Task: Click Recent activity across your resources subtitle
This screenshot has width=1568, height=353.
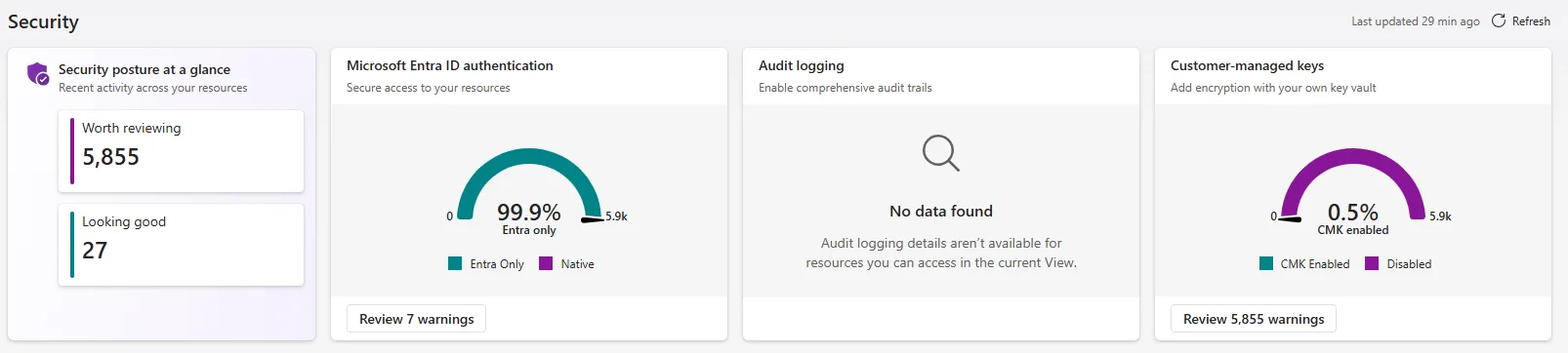Action: click(153, 88)
